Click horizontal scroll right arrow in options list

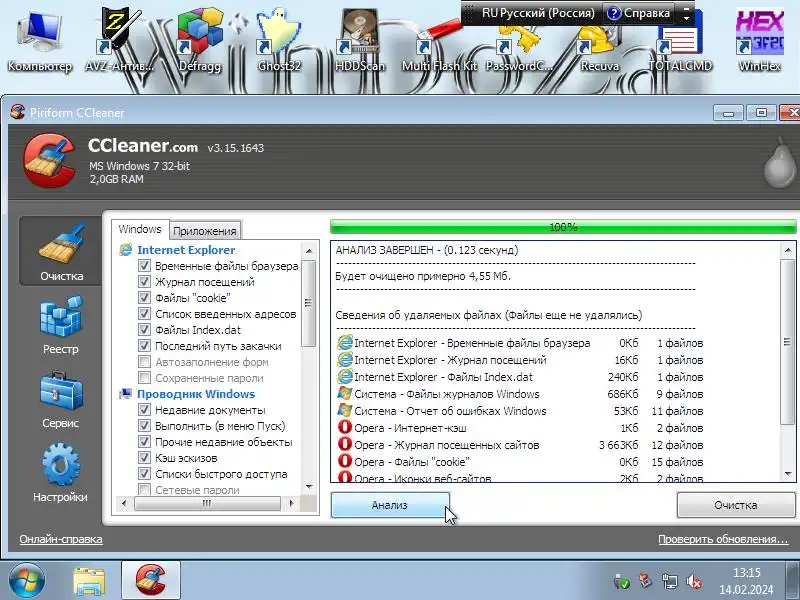click(291, 503)
